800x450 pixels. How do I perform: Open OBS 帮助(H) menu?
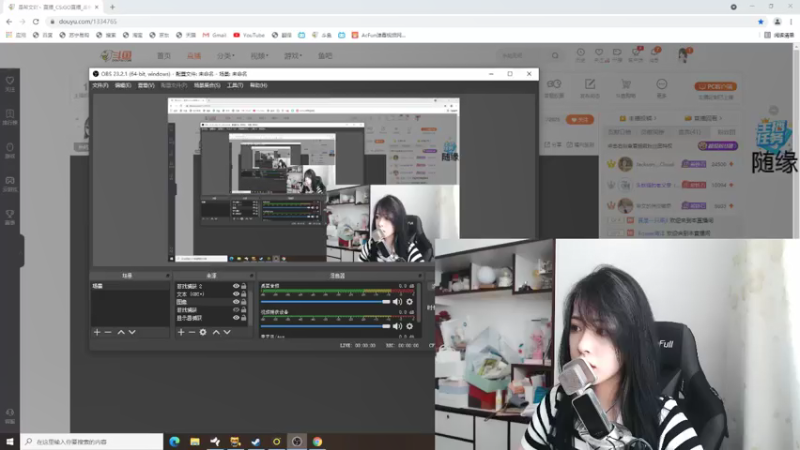click(x=259, y=85)
